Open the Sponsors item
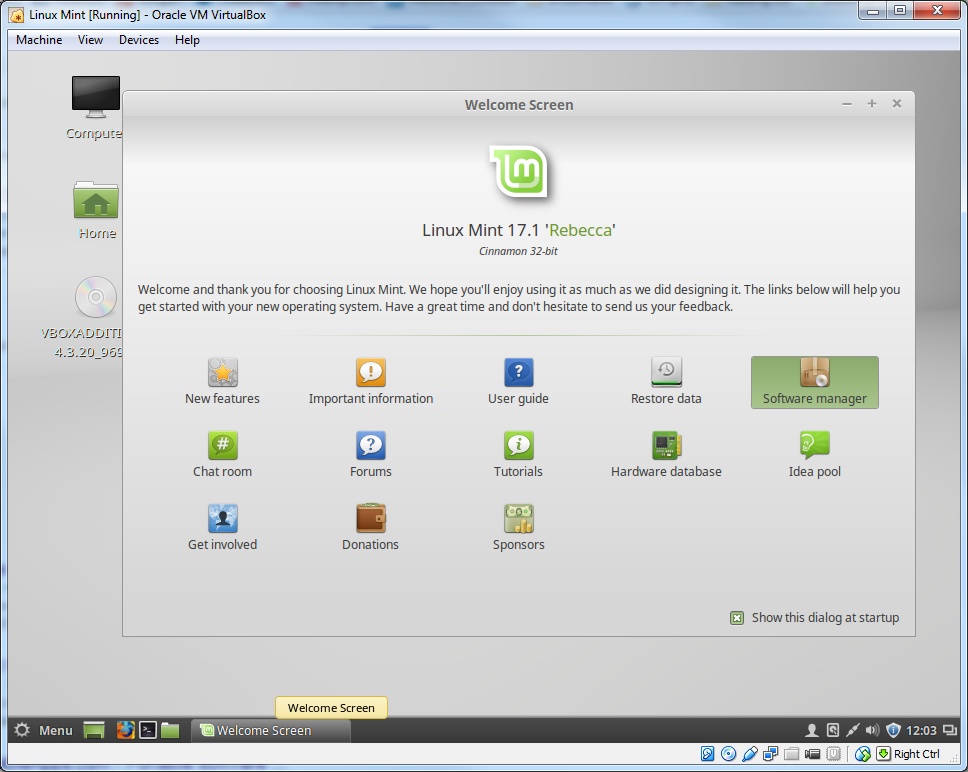This screenshot has height=772, width=968. click(518, 527)
